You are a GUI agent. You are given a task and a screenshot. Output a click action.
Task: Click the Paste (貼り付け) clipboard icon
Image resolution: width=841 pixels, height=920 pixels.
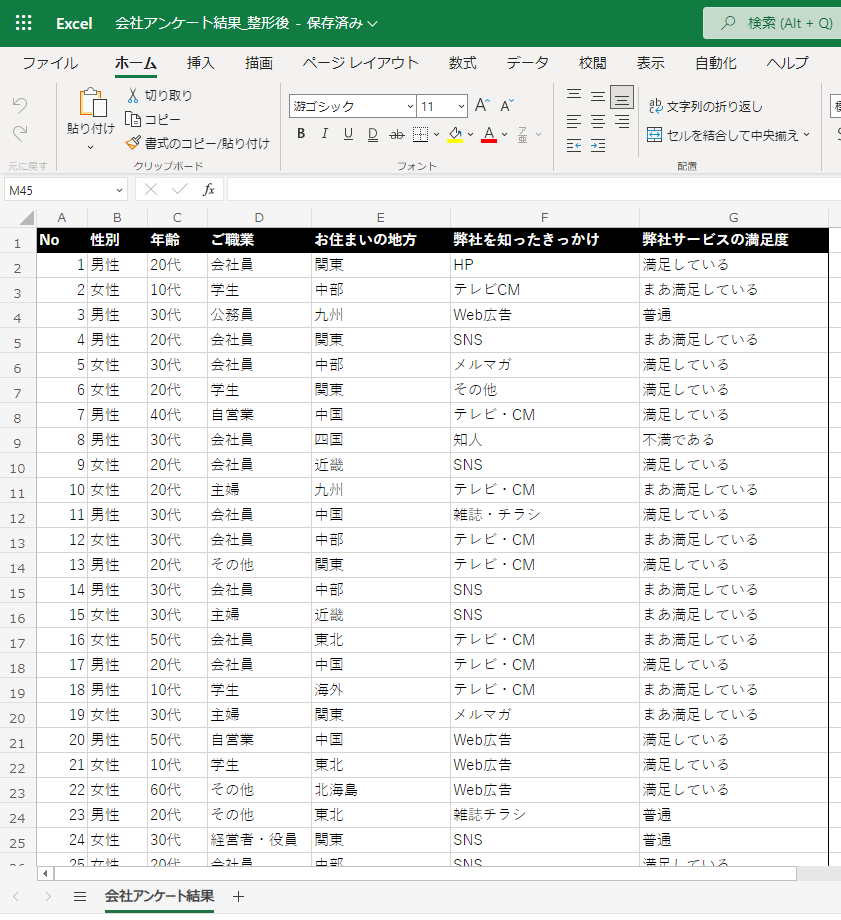(91, 104)
